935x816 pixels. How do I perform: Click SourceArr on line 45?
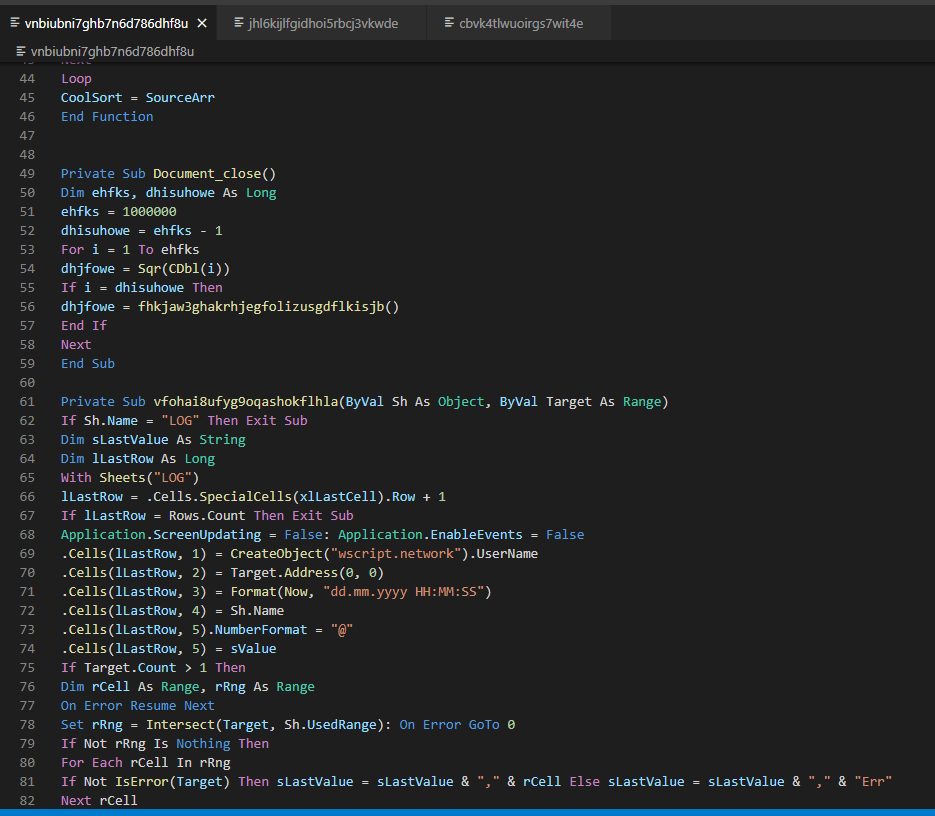click(180, 98)
